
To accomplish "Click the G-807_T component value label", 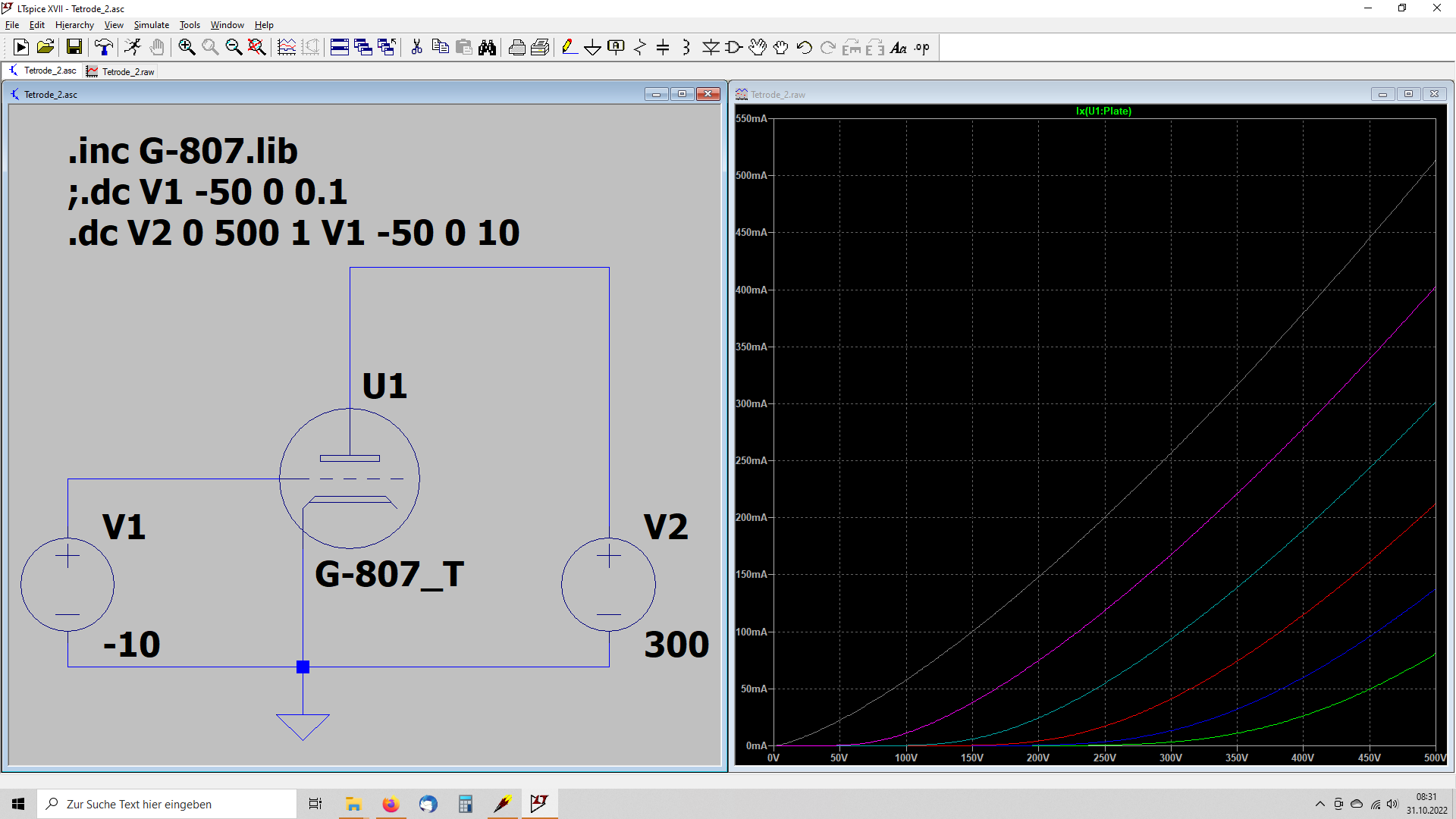I will coord(389,574).
